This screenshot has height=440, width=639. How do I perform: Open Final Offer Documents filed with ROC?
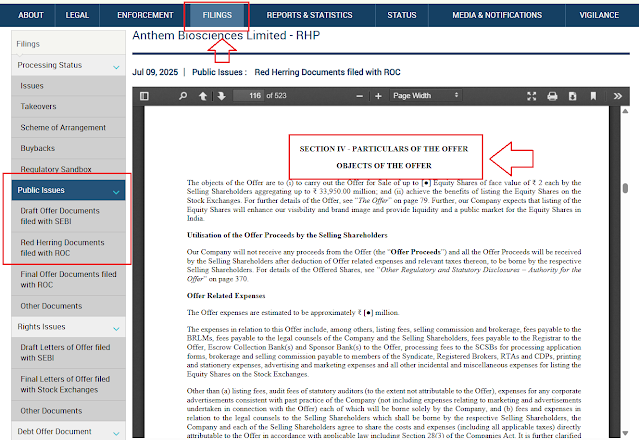(68, 279)
